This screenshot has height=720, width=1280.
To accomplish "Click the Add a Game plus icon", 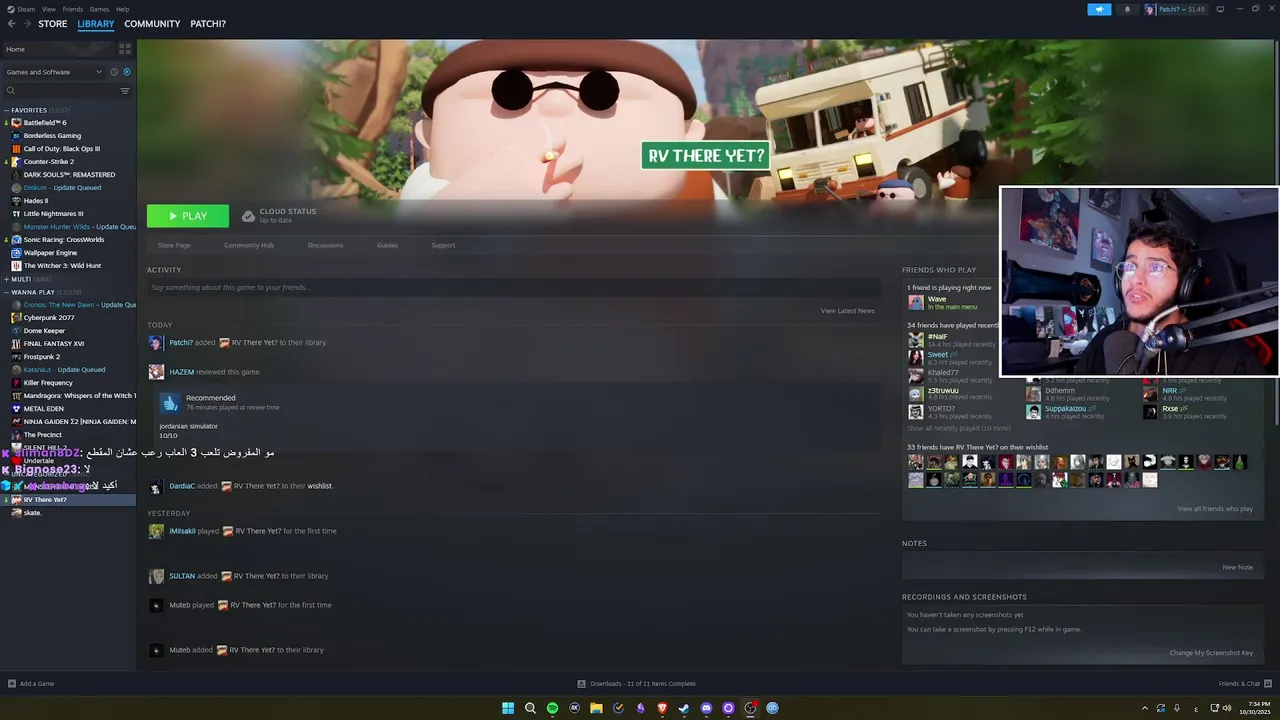I will [x=12, y=684].
